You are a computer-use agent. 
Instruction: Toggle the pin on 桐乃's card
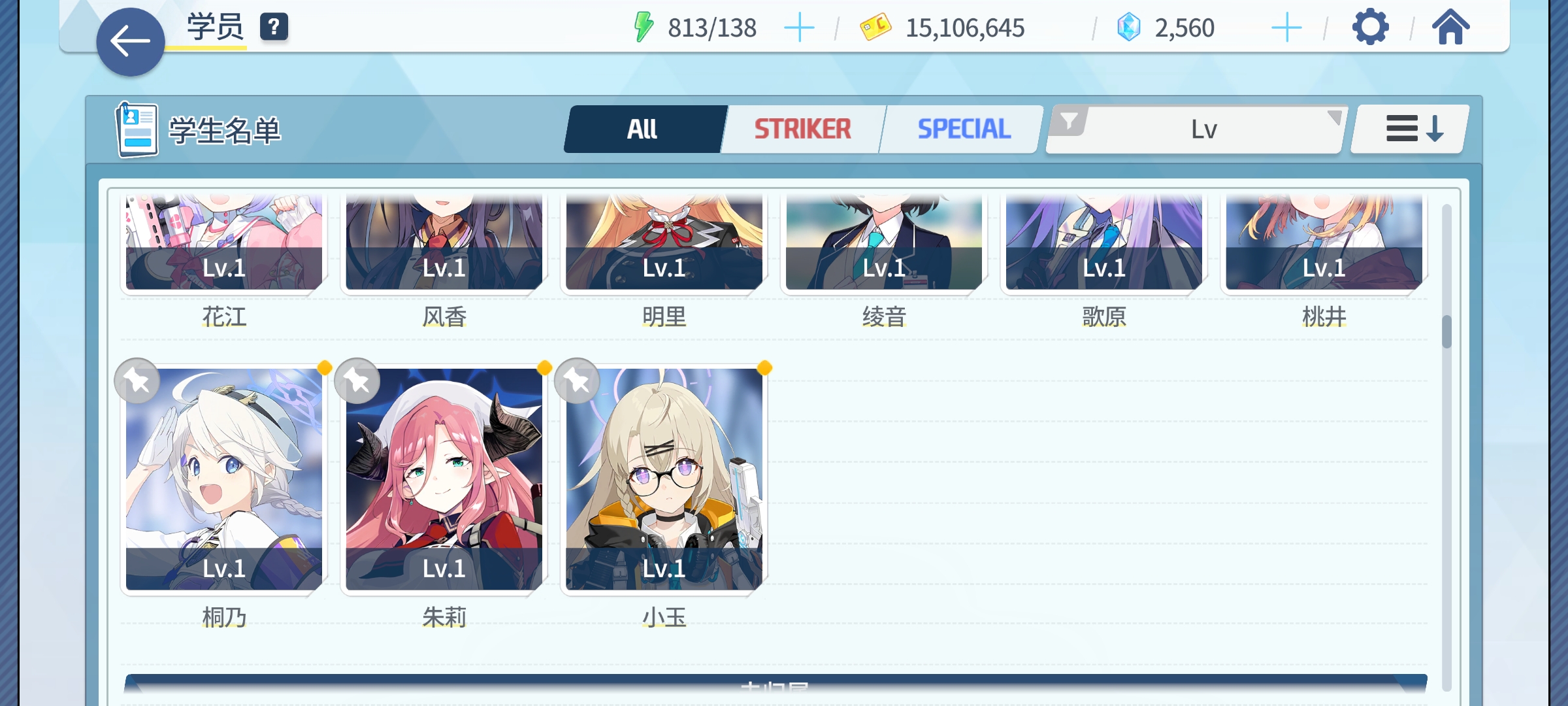[x=137, y=380]
